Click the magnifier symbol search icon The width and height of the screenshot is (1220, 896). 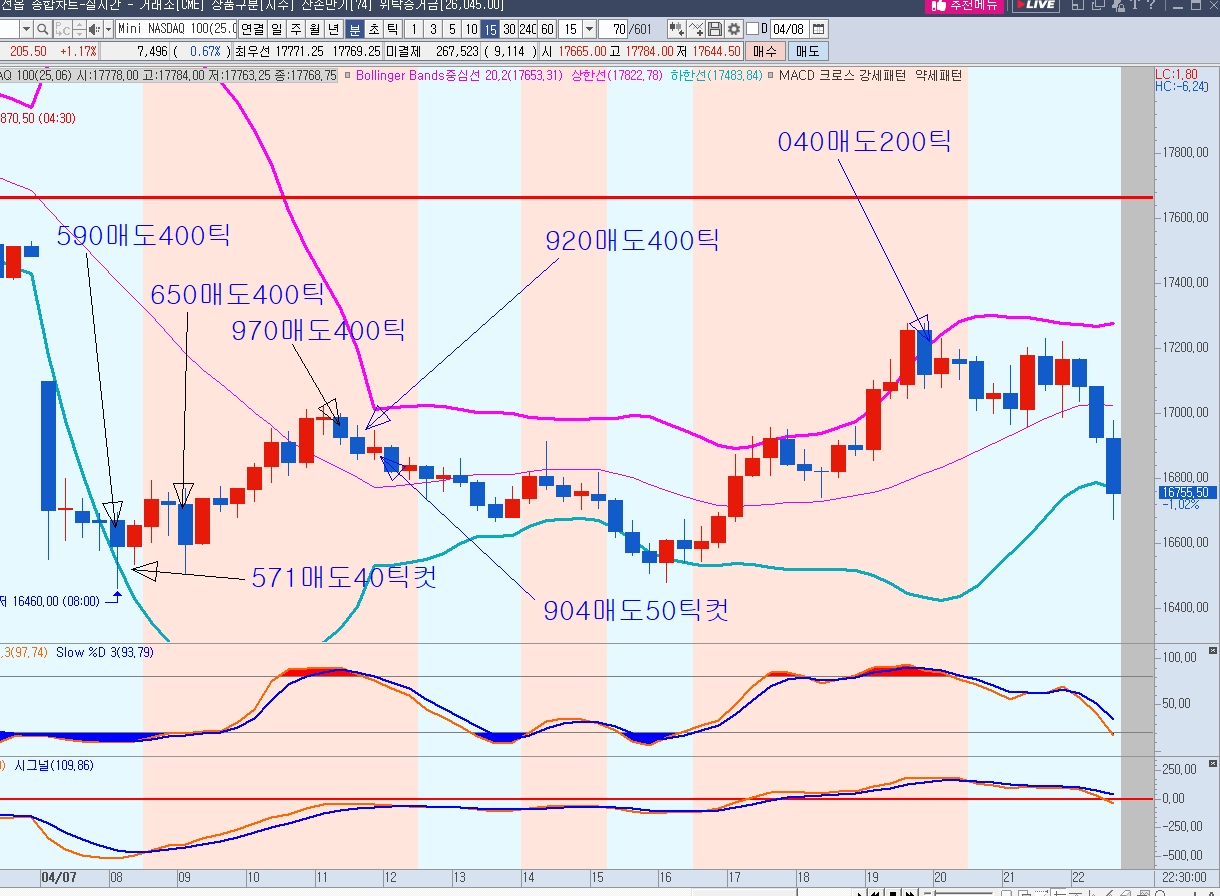[x=42, y=29]
